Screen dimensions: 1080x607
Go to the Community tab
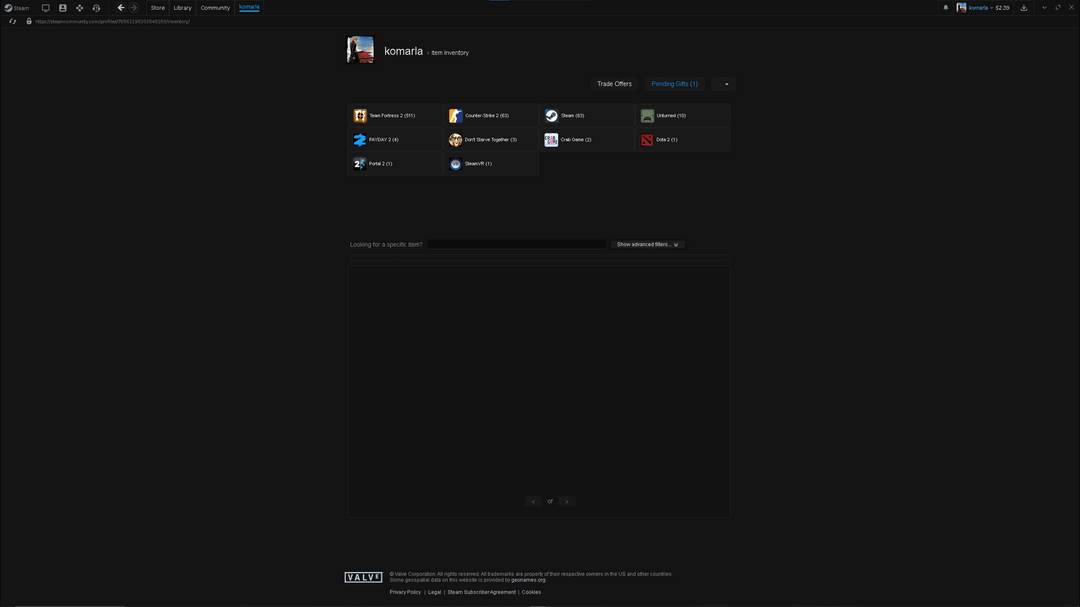[x=215, y=8]
